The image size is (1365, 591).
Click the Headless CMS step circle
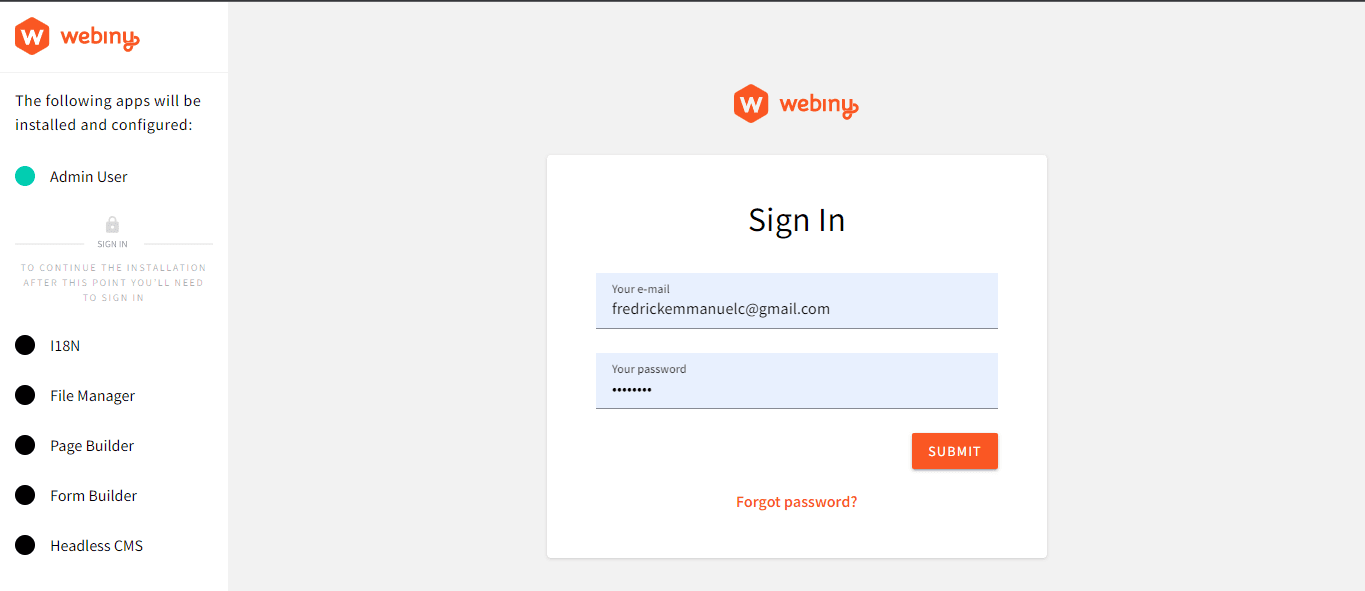coord(25,546)
